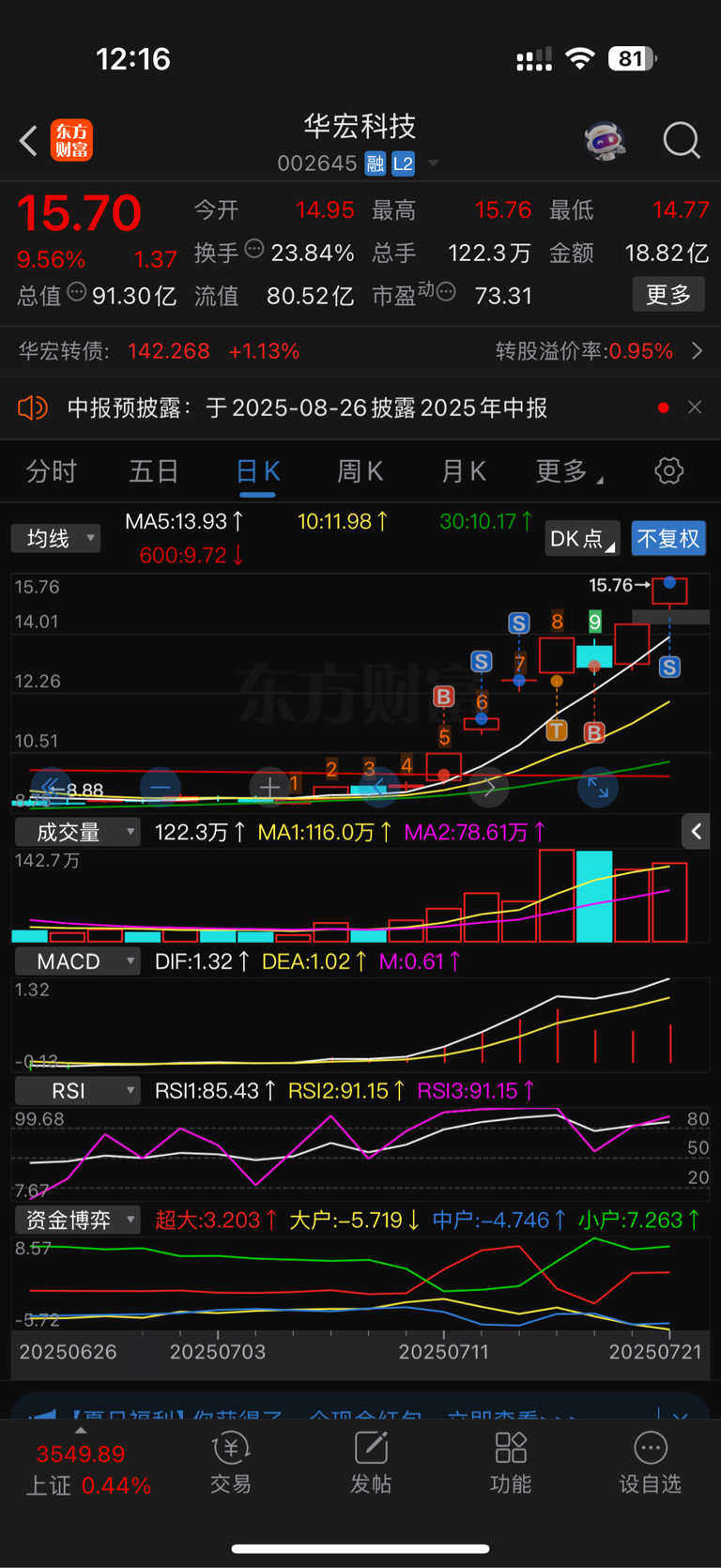Tap the main price 15.70

tap(79, 213)
